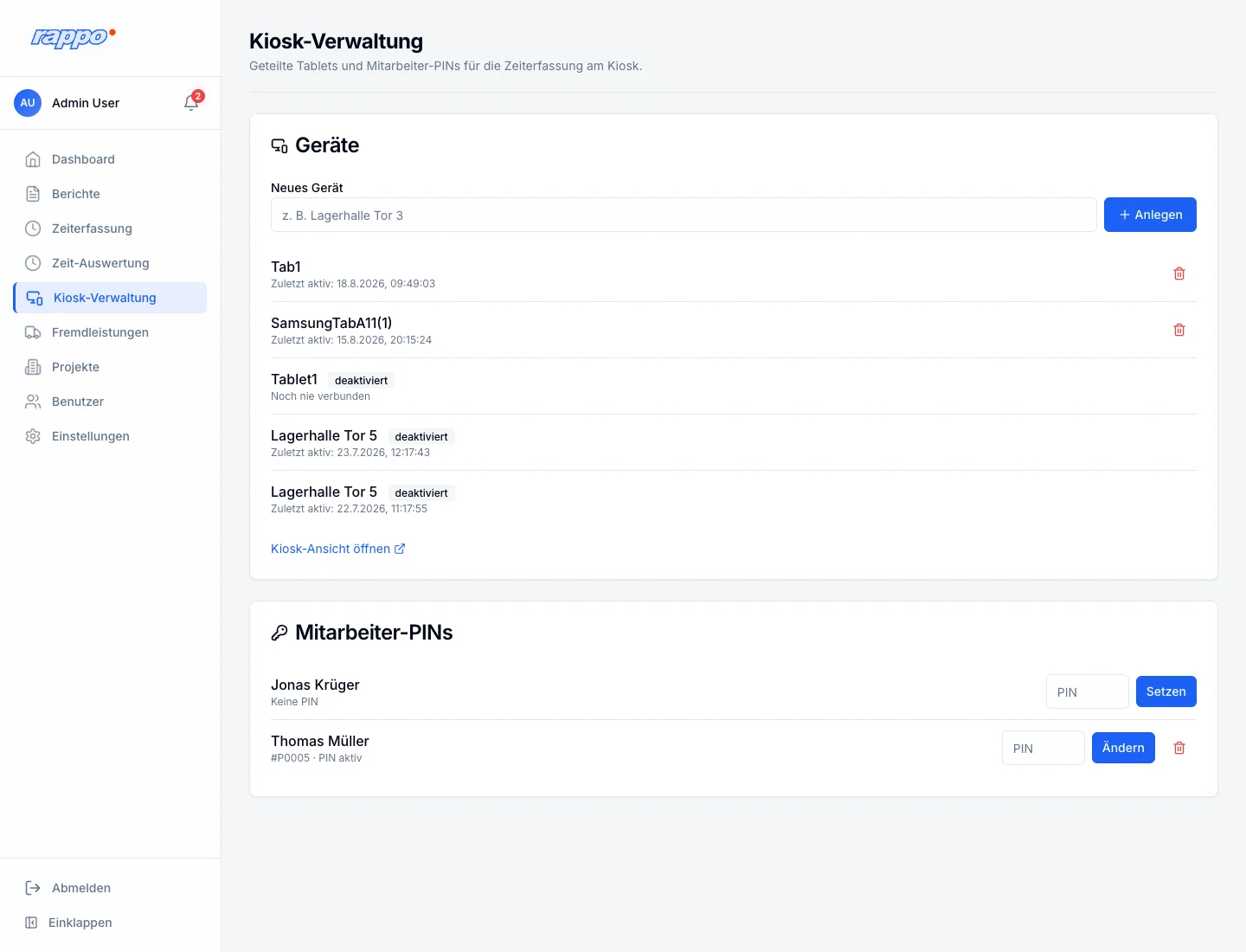
Task: Open Benutzer management
Action: pyautogui.click(x=111, y=402)
